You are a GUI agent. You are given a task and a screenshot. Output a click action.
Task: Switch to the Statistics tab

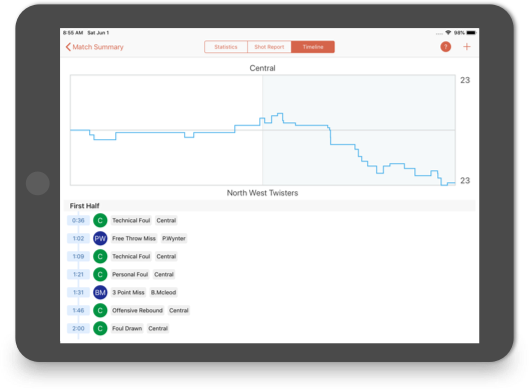pos(226,47)
